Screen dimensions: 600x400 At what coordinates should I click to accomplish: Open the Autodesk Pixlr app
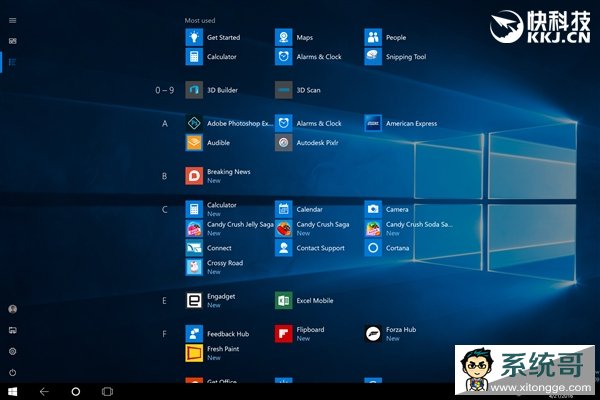point(284,143)
